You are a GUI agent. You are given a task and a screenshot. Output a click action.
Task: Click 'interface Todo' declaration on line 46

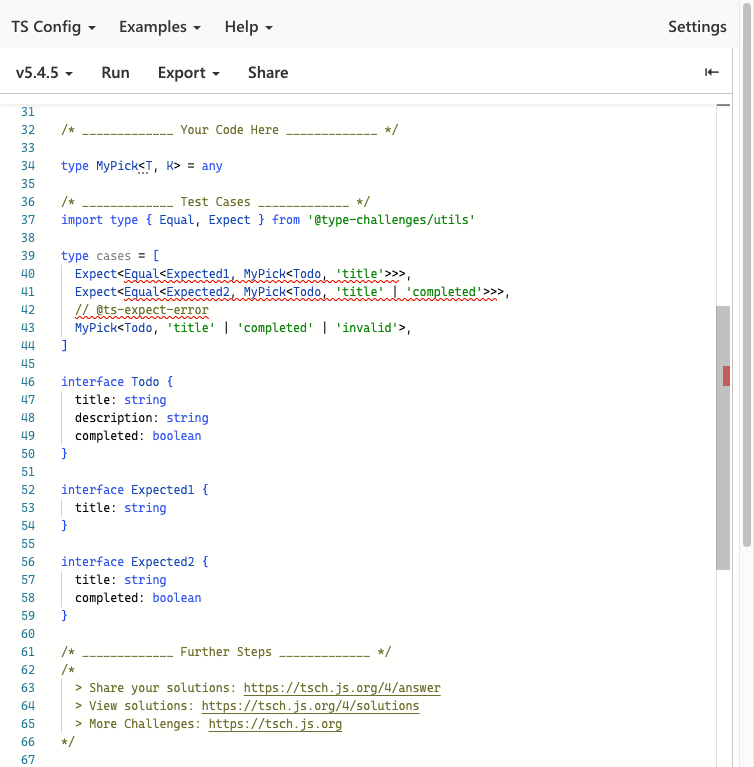pyautogui.click(x=110, y=382)
